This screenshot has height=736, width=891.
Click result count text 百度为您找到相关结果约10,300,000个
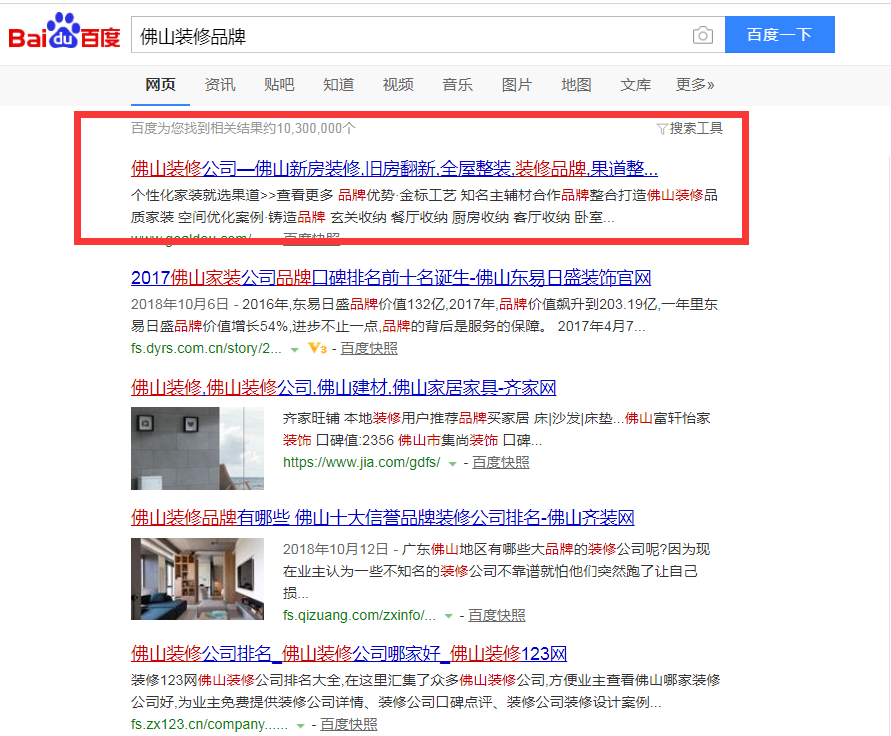243,128
